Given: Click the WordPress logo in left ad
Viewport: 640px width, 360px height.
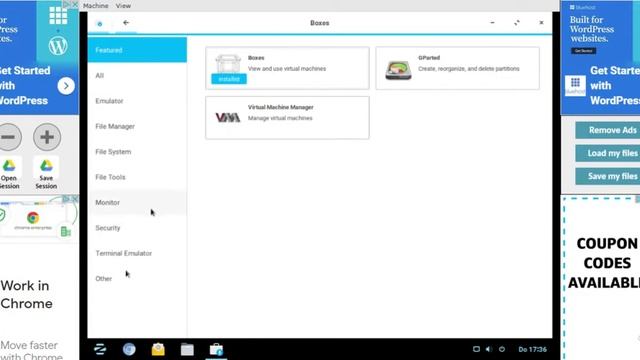Looking at the screenshot, I should click(x=58, y=45).
